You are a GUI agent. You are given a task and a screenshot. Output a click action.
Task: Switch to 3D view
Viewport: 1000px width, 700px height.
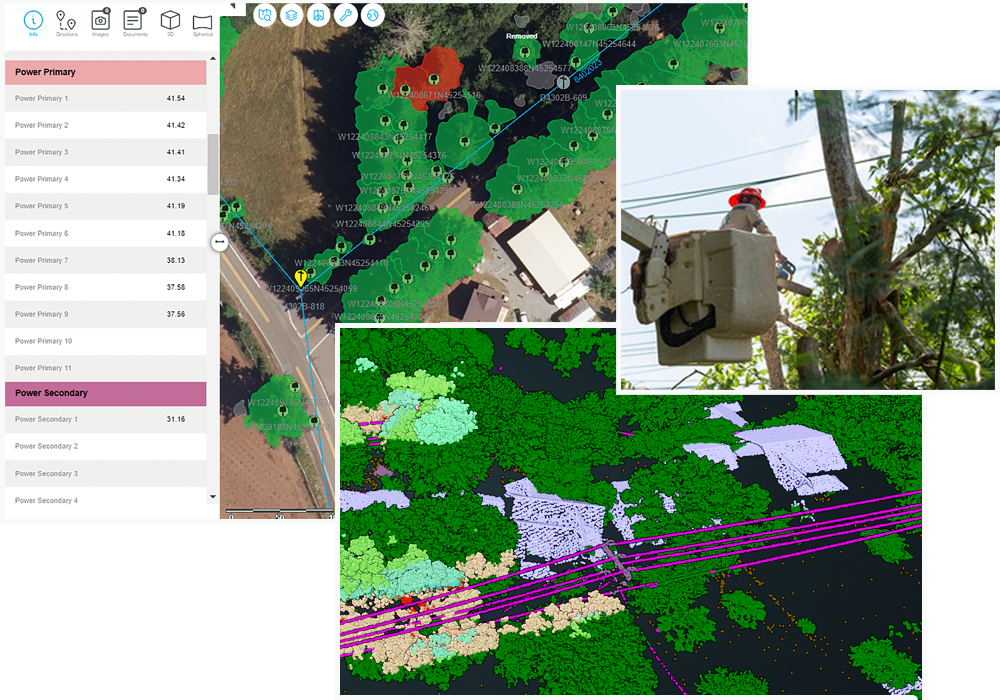170,22
